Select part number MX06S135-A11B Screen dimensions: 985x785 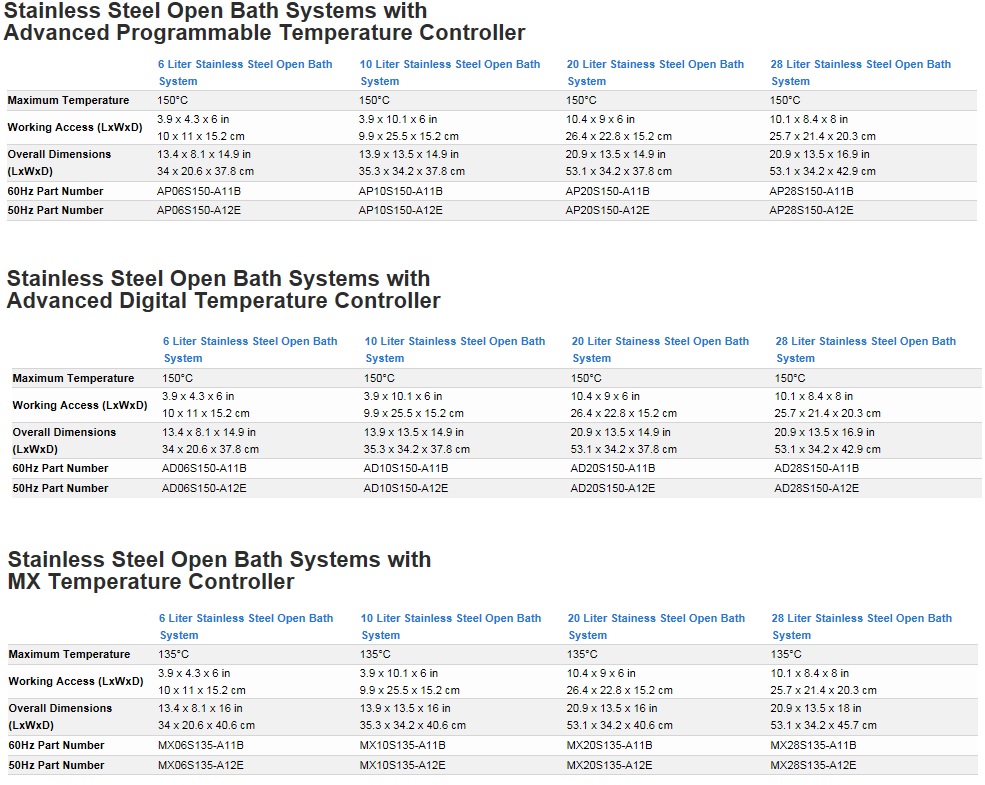point(201,745)
